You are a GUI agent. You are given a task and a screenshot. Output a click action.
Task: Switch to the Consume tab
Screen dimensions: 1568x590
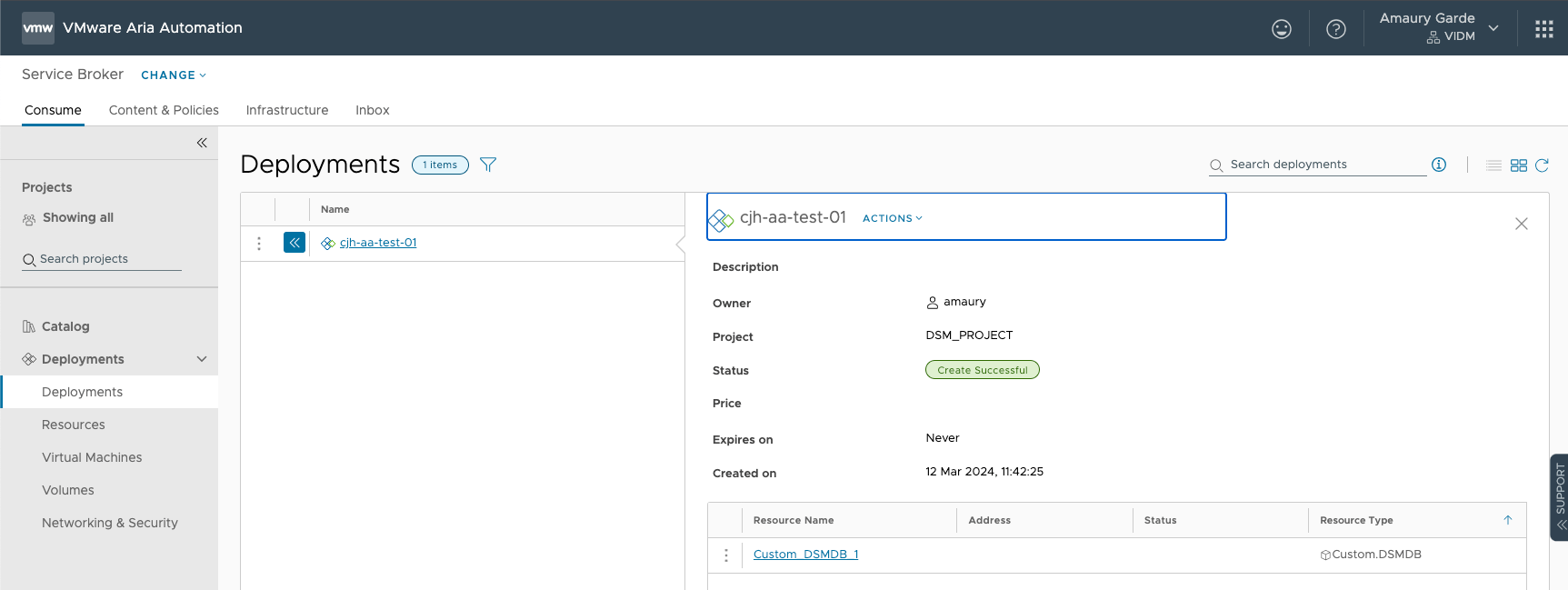tap(53, 110)
